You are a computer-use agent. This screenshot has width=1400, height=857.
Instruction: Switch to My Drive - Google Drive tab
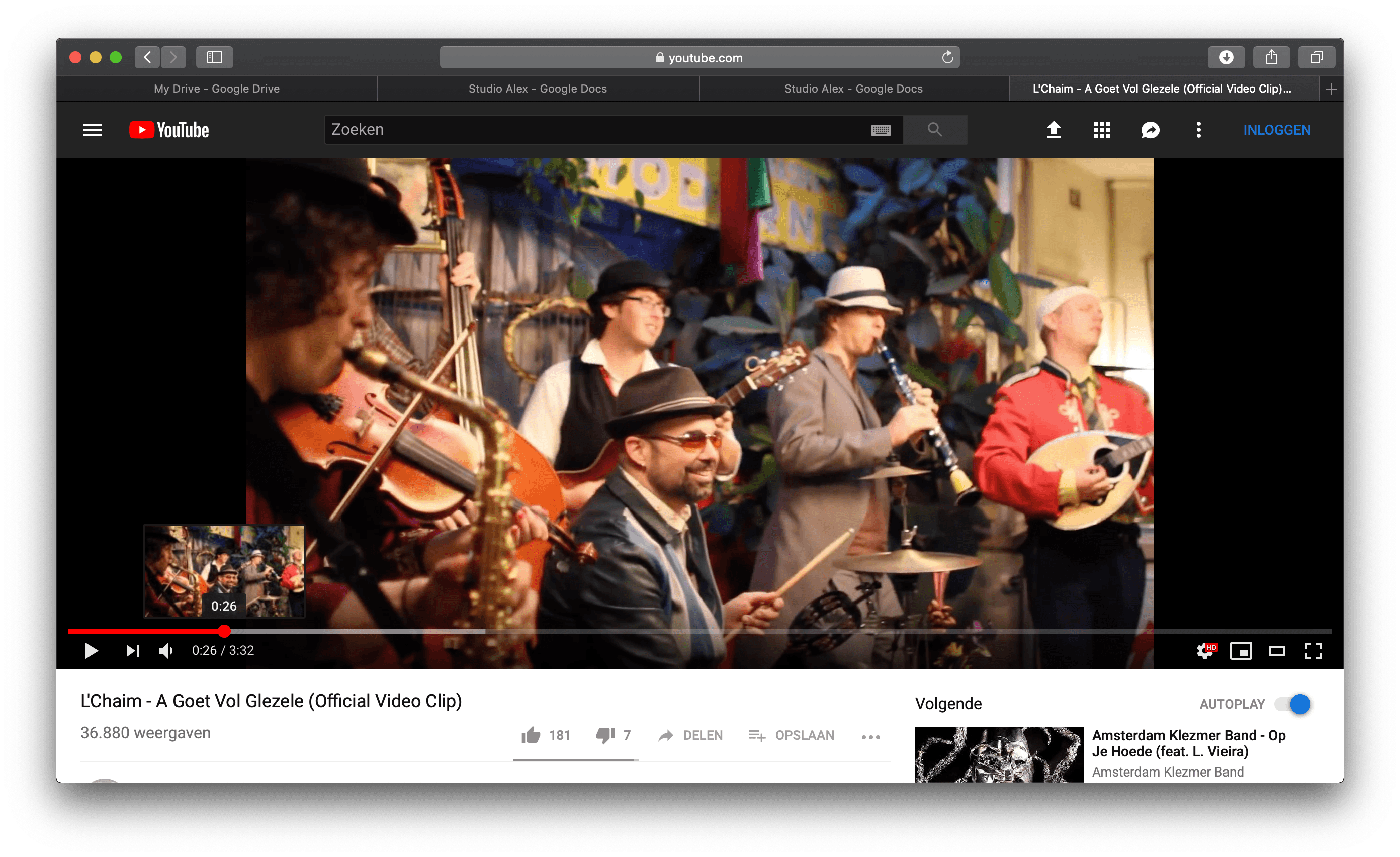coord(216,89)
